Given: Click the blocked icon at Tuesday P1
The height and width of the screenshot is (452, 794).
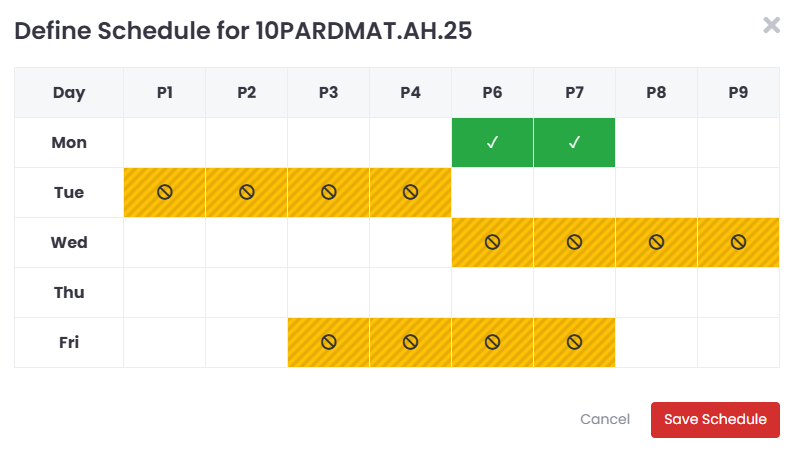Looking at the screenshot, I should coord(165,192).
